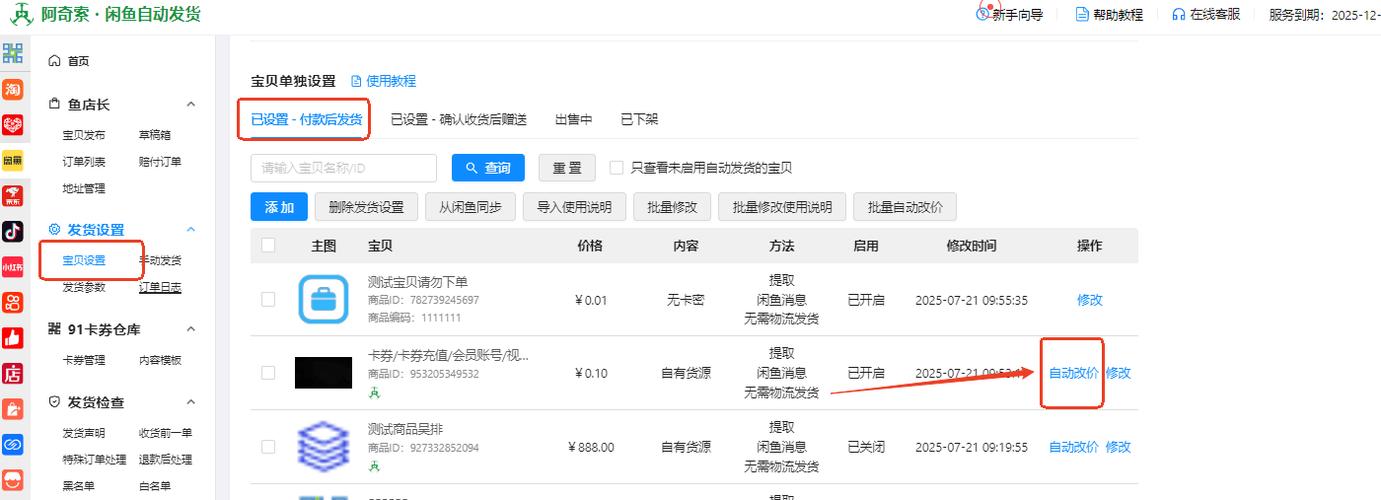Select the checkbox for 测试宝贝请勿下单 row

(268, 299)
